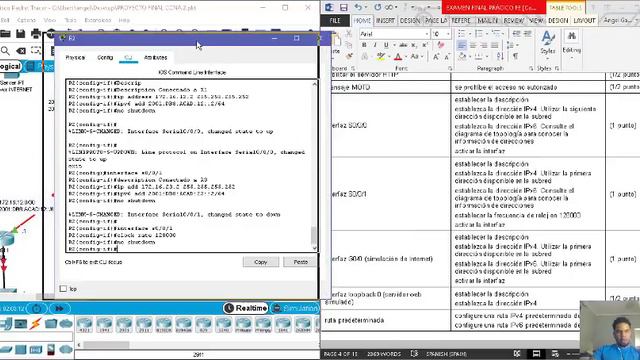Image resolution: width=640 pixels, height=360 pixels.
Task: Switch to Realtime mode
Action: [247, 308]
